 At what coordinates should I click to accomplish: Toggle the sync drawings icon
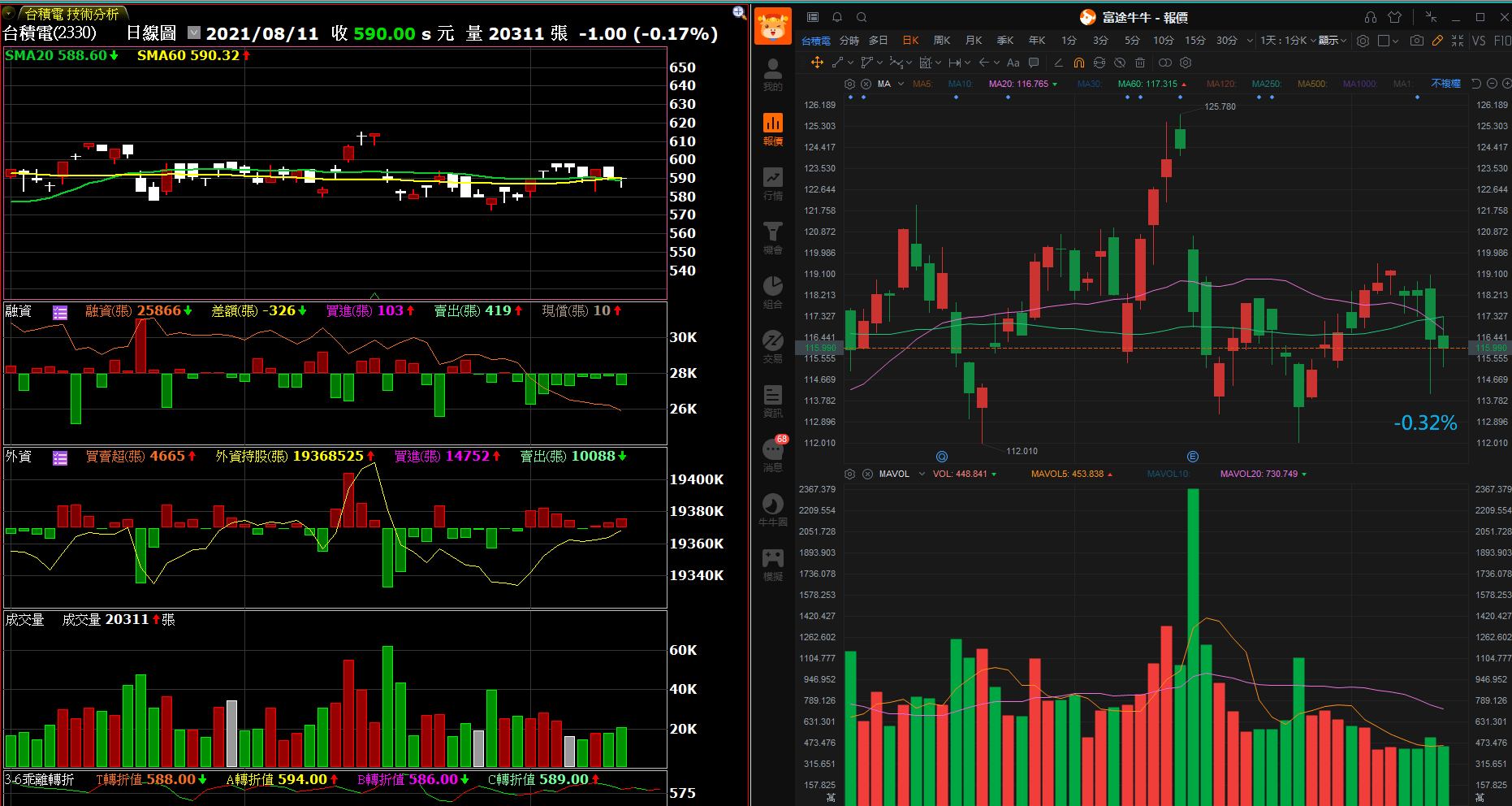pos(1099,63)
